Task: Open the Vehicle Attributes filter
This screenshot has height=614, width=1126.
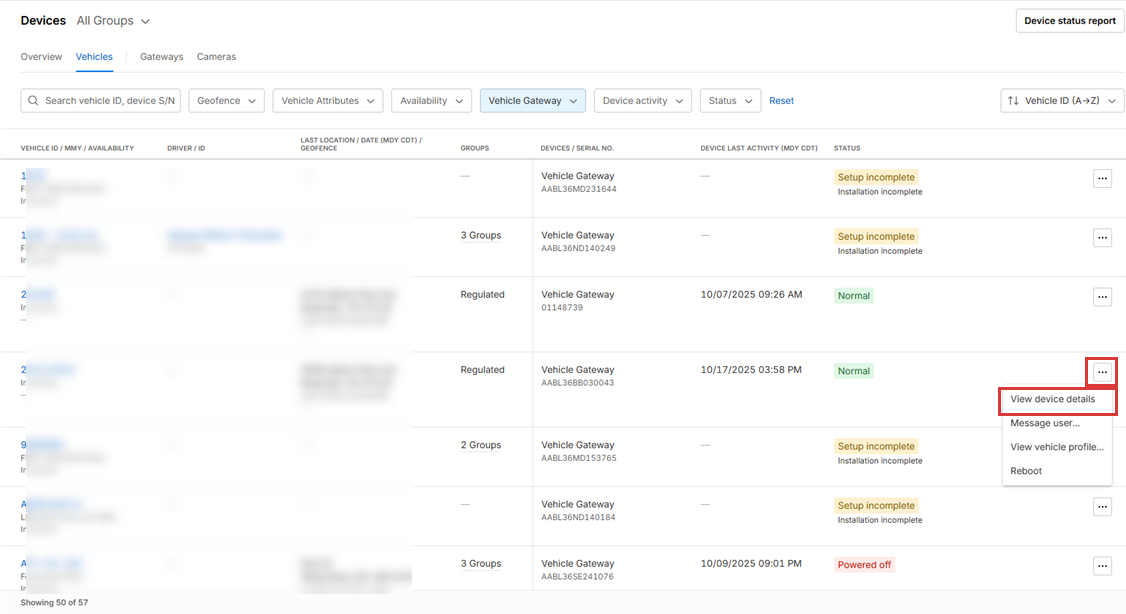Action: (x=327, y=101)
